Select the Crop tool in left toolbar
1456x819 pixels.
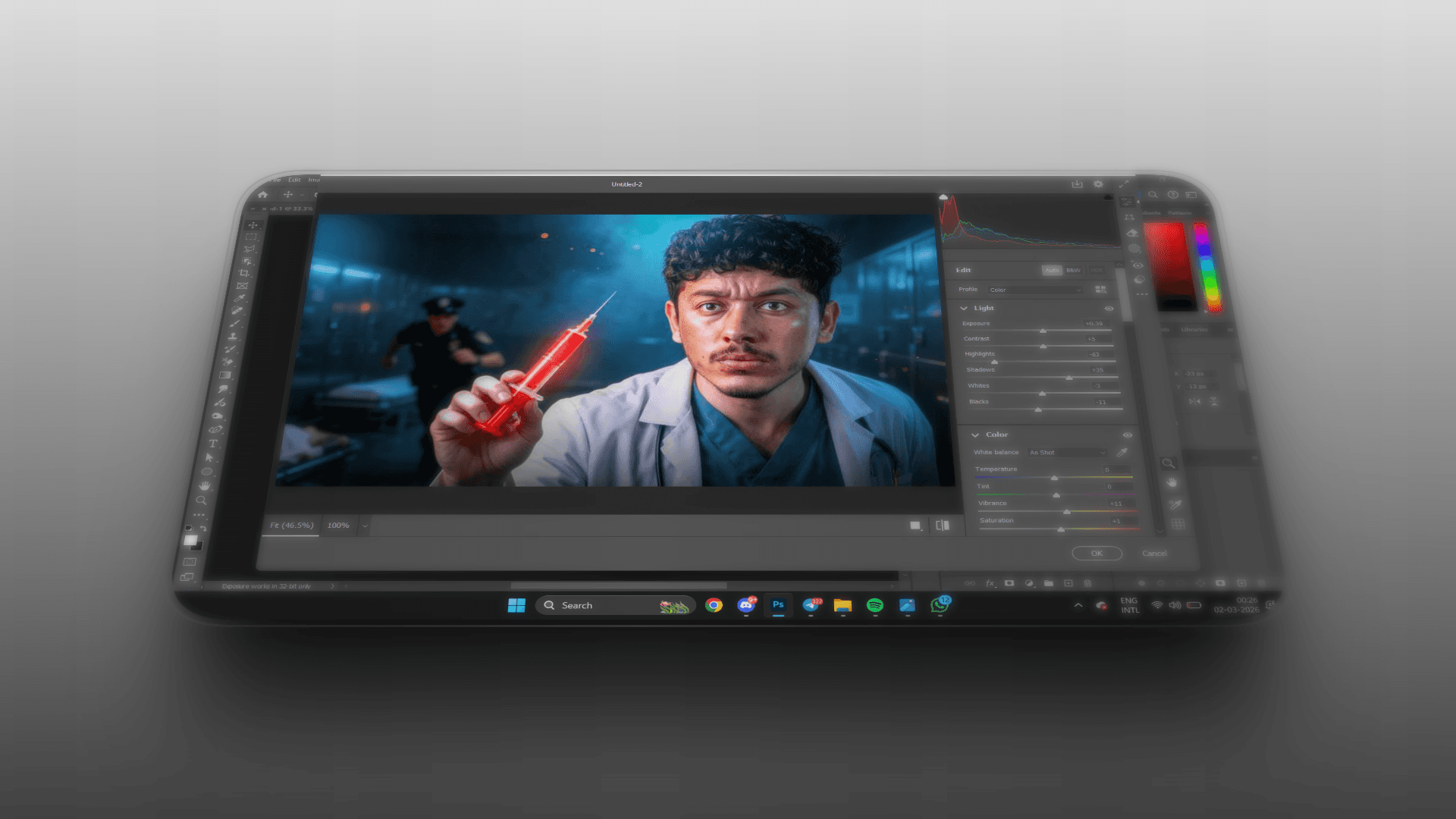tap(244, 273)
